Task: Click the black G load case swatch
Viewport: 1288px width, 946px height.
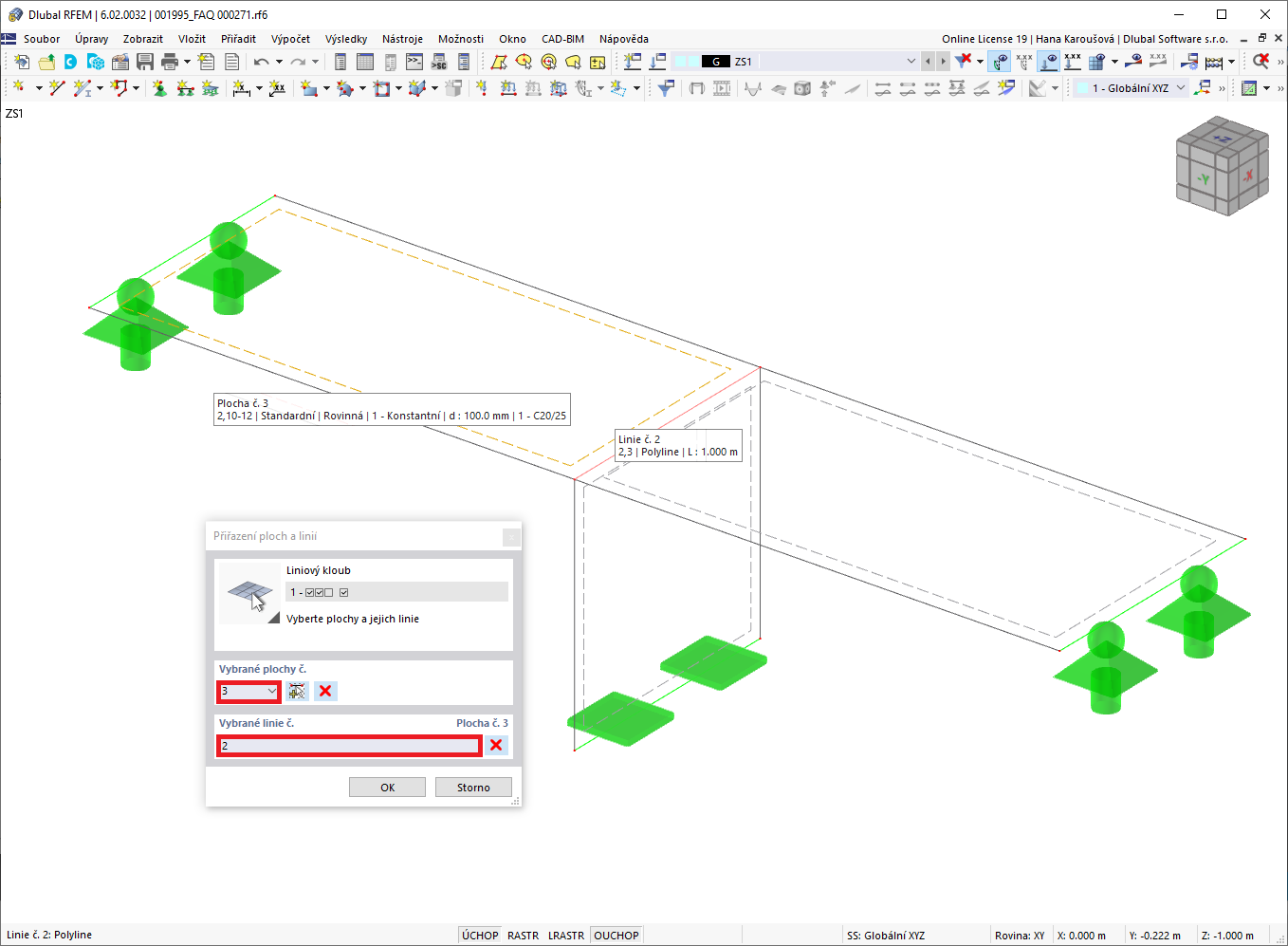Action: point(715,62)
